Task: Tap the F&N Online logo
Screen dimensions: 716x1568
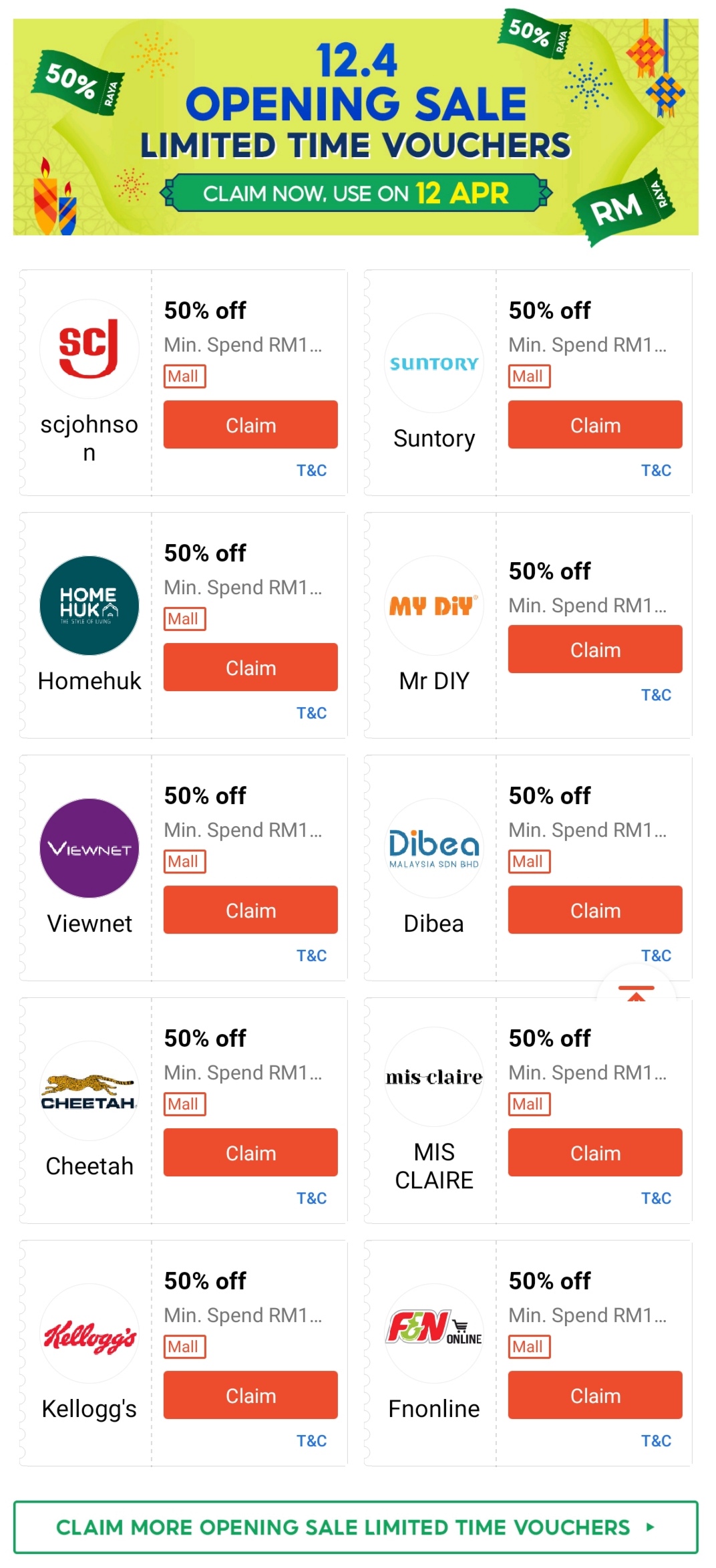Action: [x=433, y=1333]
